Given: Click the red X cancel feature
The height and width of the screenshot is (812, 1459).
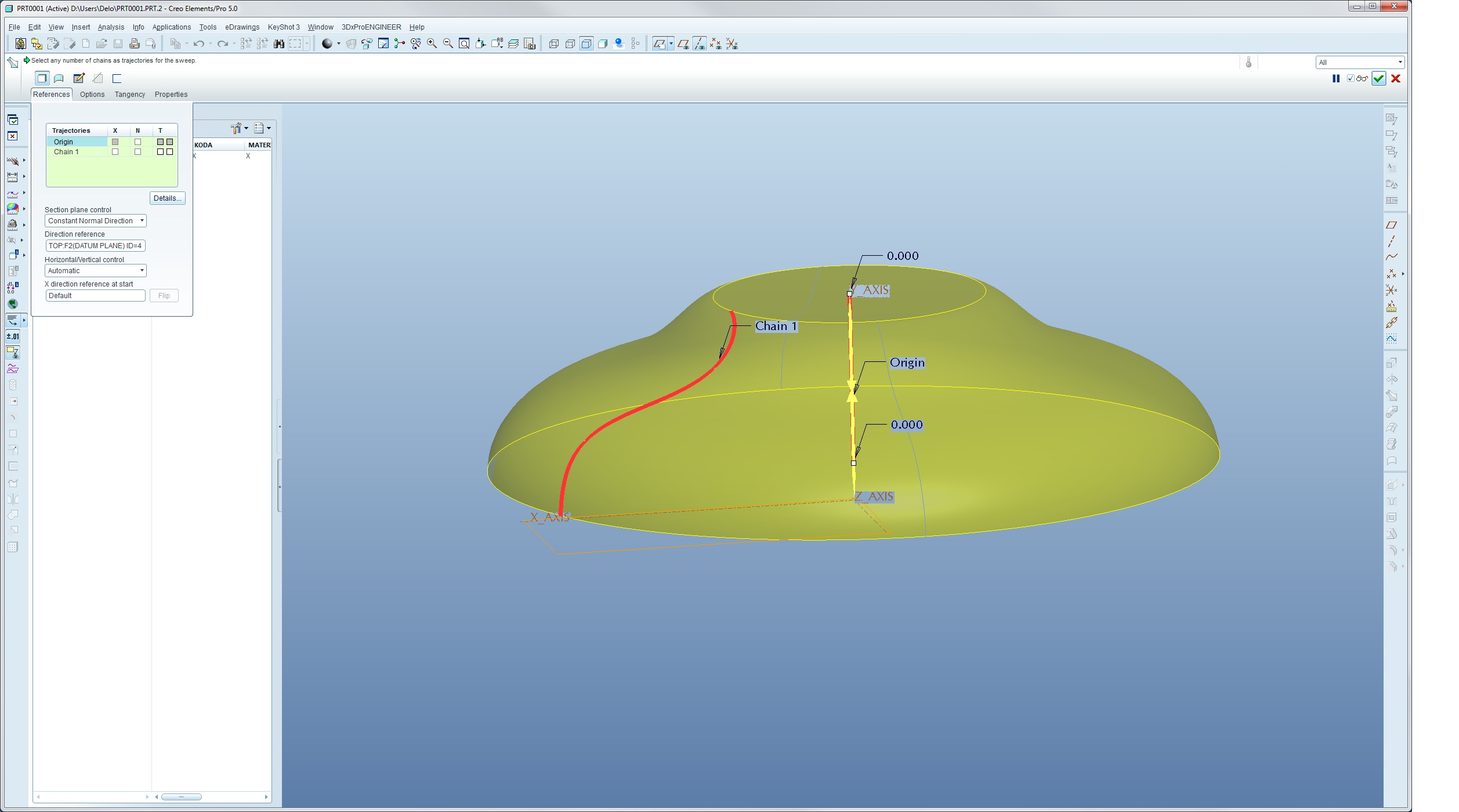Looking at the screenshot, I should [1396, 79].
